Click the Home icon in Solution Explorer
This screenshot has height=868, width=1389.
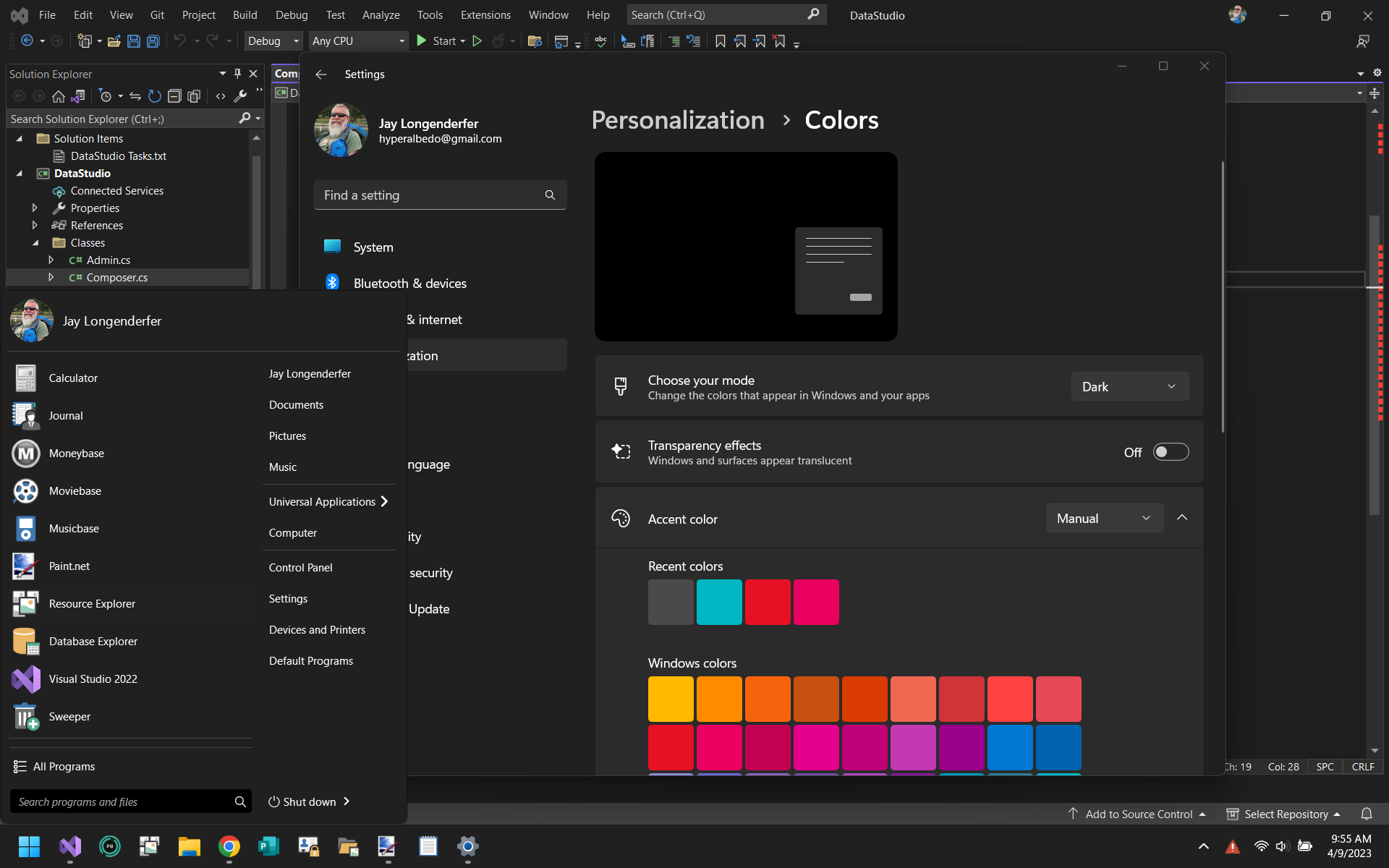click(x=59, y=95)
